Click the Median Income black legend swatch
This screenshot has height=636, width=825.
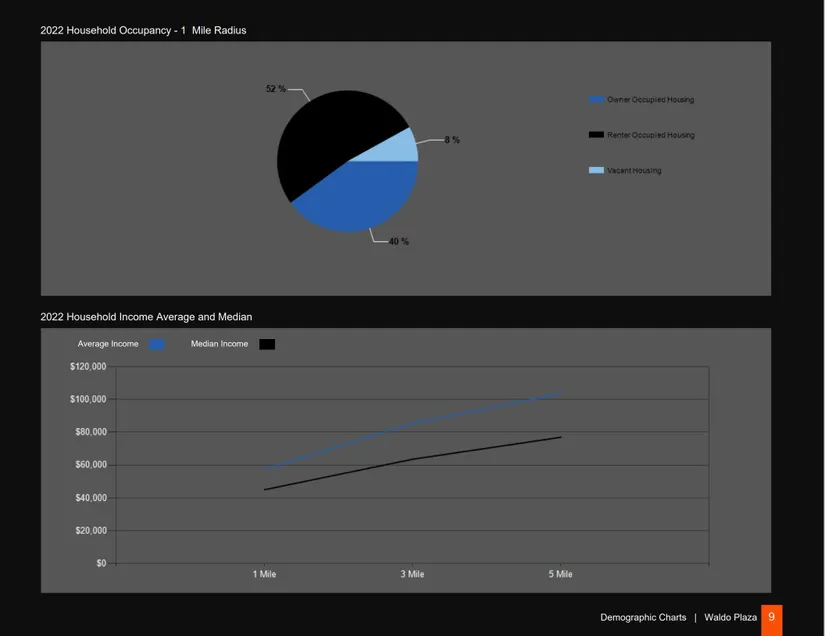tap(267, 344)
